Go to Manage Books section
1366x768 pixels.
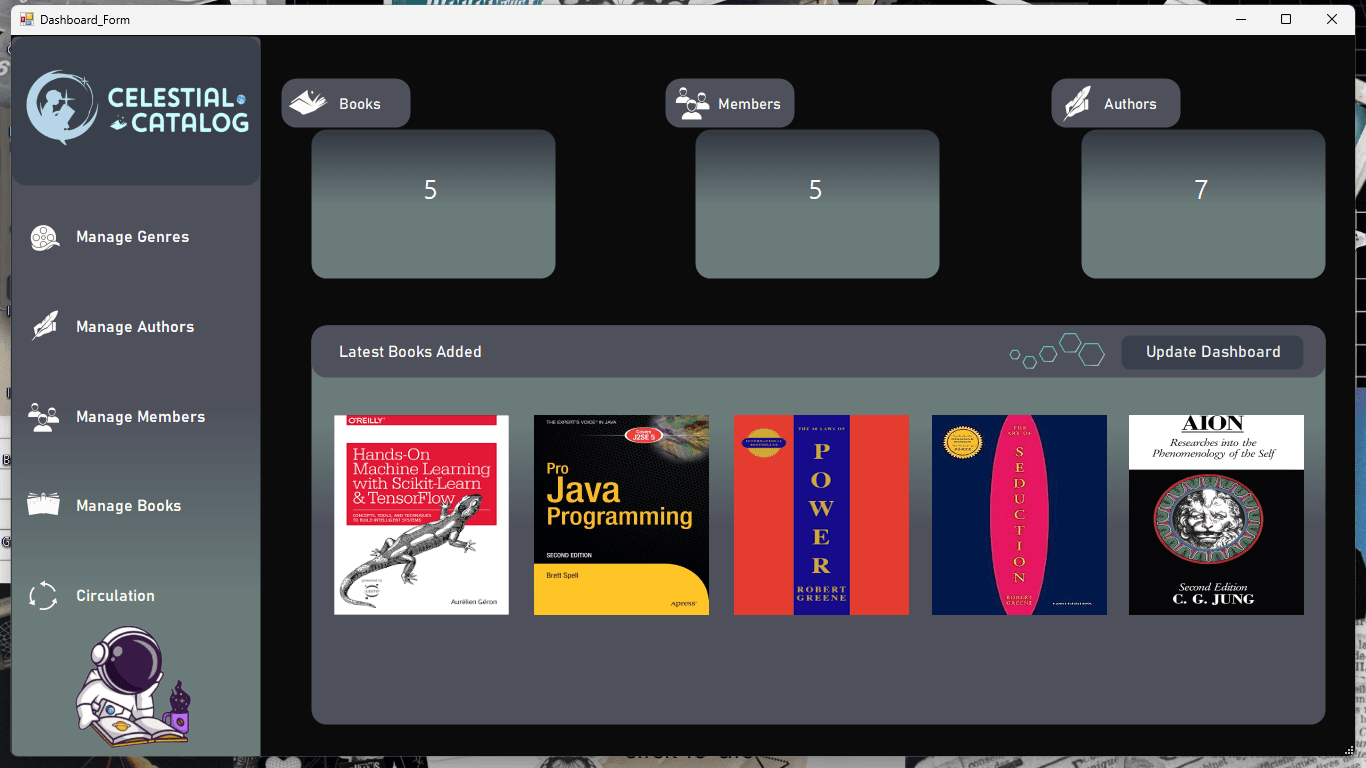129,506
